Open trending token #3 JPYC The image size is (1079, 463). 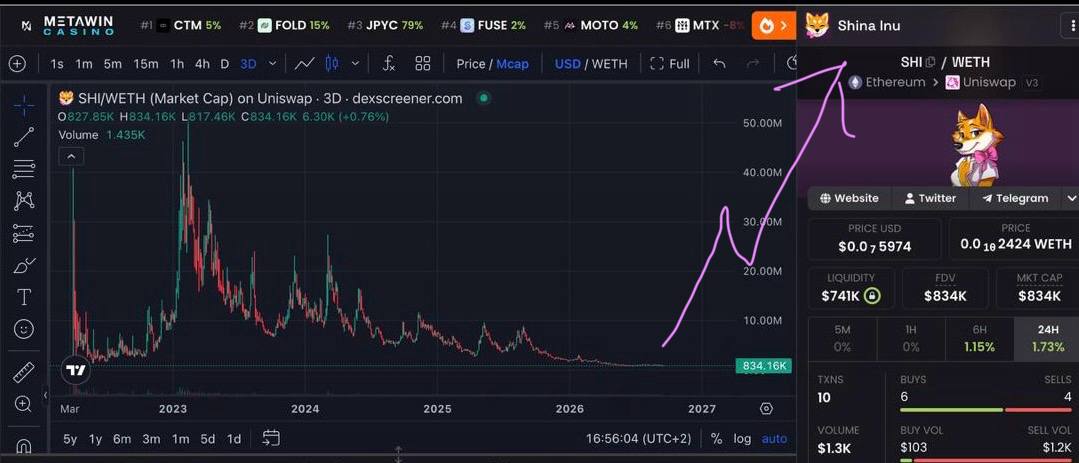click(x=385, y=25)
